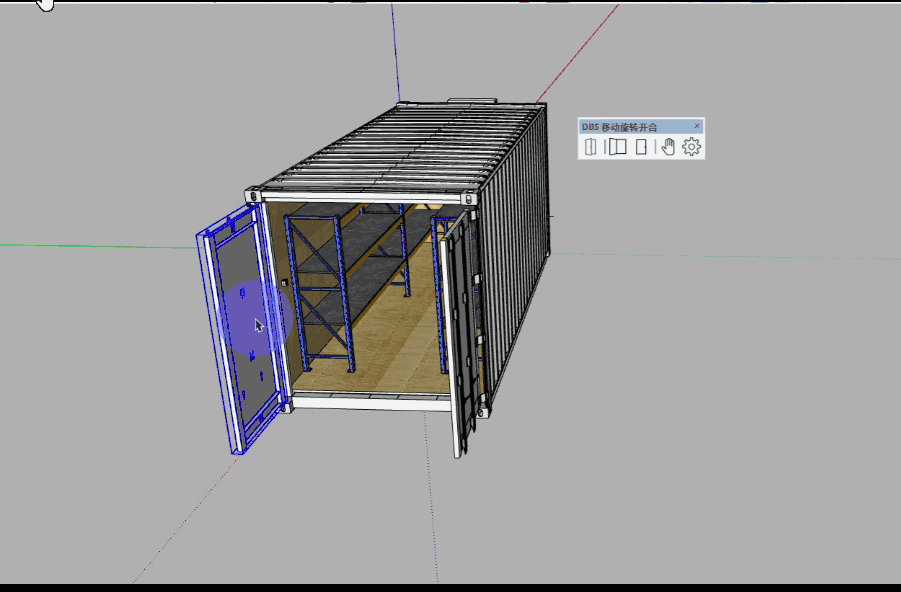The height and width of the screenshot is (592, 901).
Task: Click the open right container door
Action: click(459, 330)
